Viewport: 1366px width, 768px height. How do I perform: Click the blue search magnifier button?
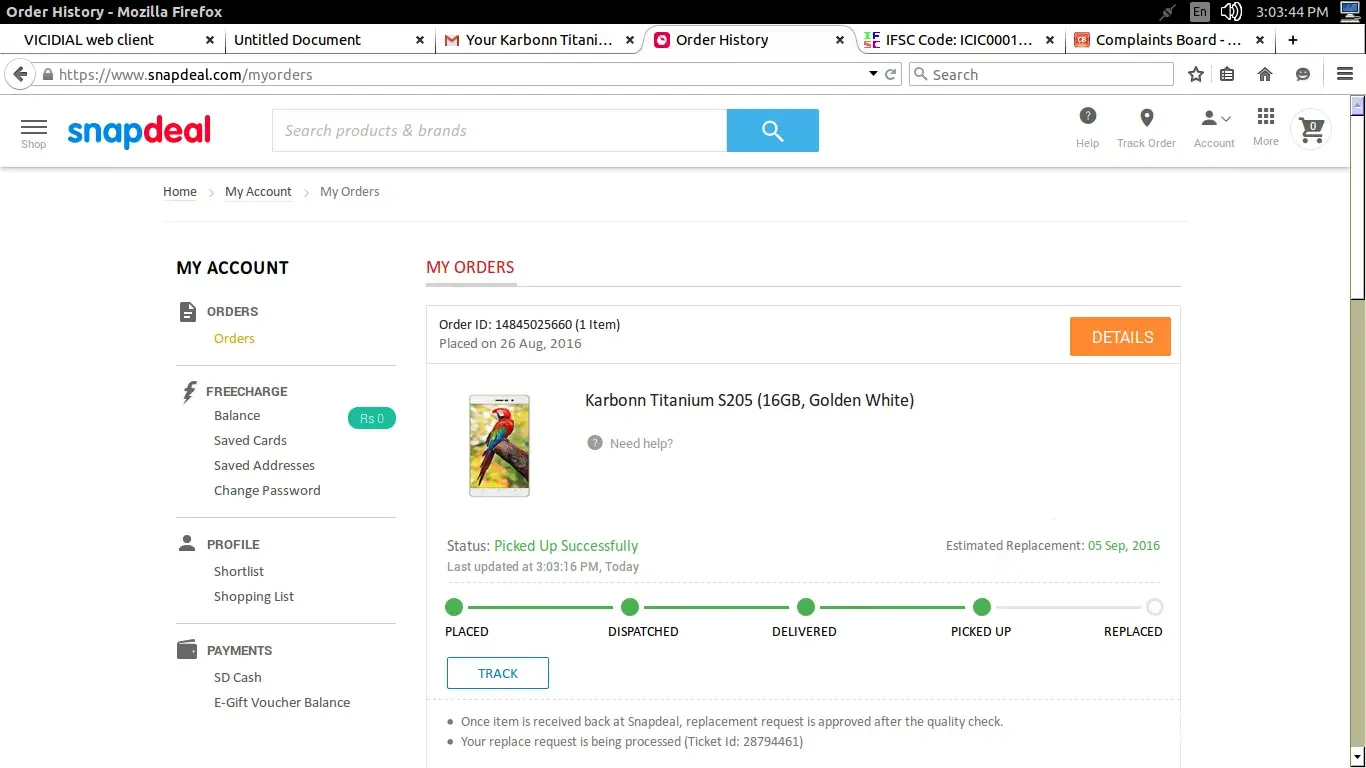(772, 131)
